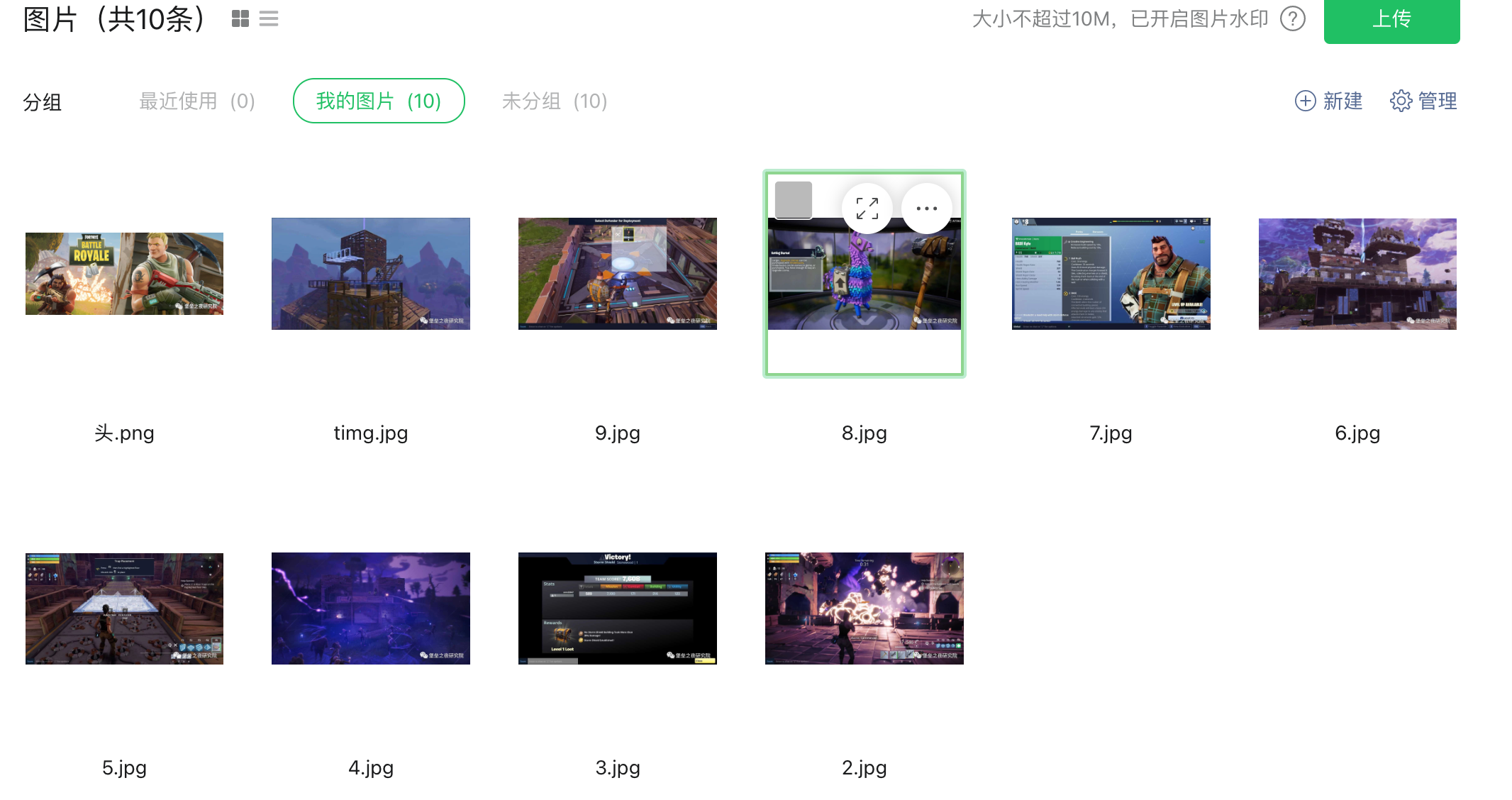Viewport: 1512px width, 800px height.
Task: Open more options menu on 8.jpg
Action: pyautogui.click(x=927, y=209)
